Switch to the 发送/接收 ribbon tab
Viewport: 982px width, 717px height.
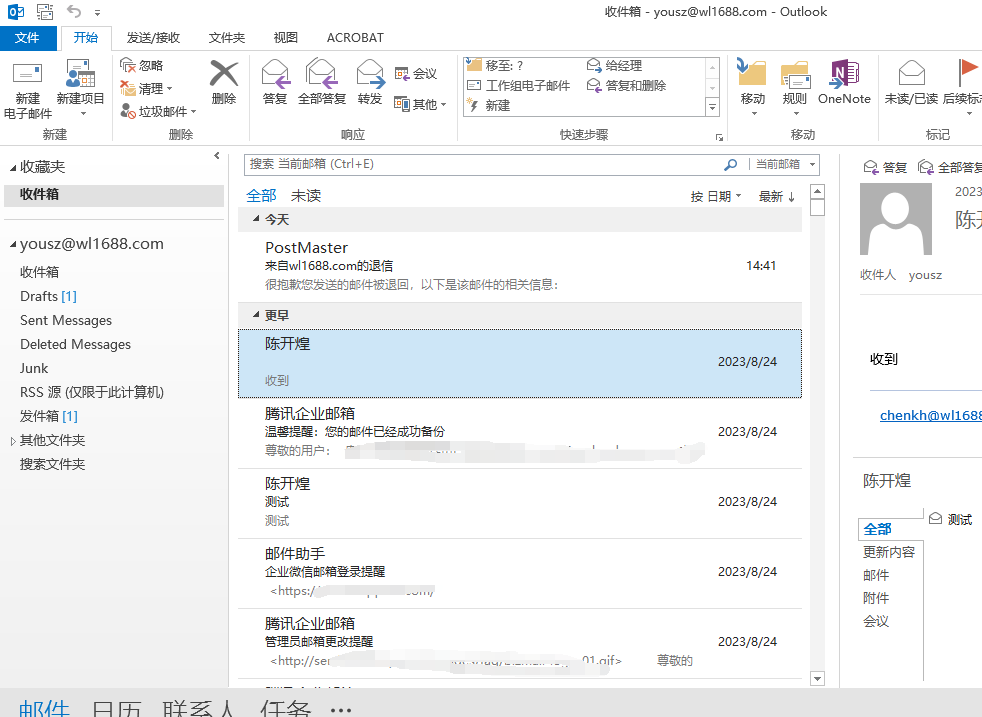tap(153, 38)
